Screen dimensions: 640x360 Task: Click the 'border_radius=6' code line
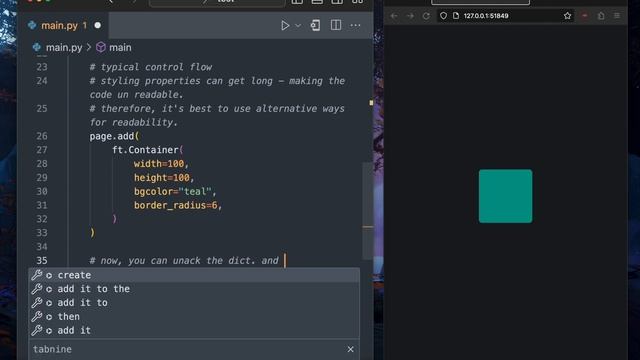click(x=178, y=205)
